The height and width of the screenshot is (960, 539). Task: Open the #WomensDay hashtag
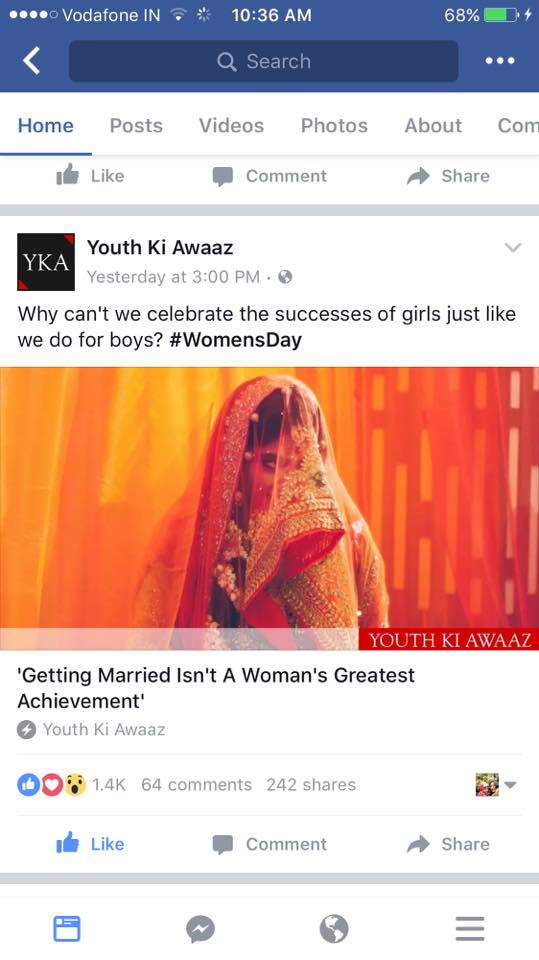pyautogui.click(x=235, y=340)
